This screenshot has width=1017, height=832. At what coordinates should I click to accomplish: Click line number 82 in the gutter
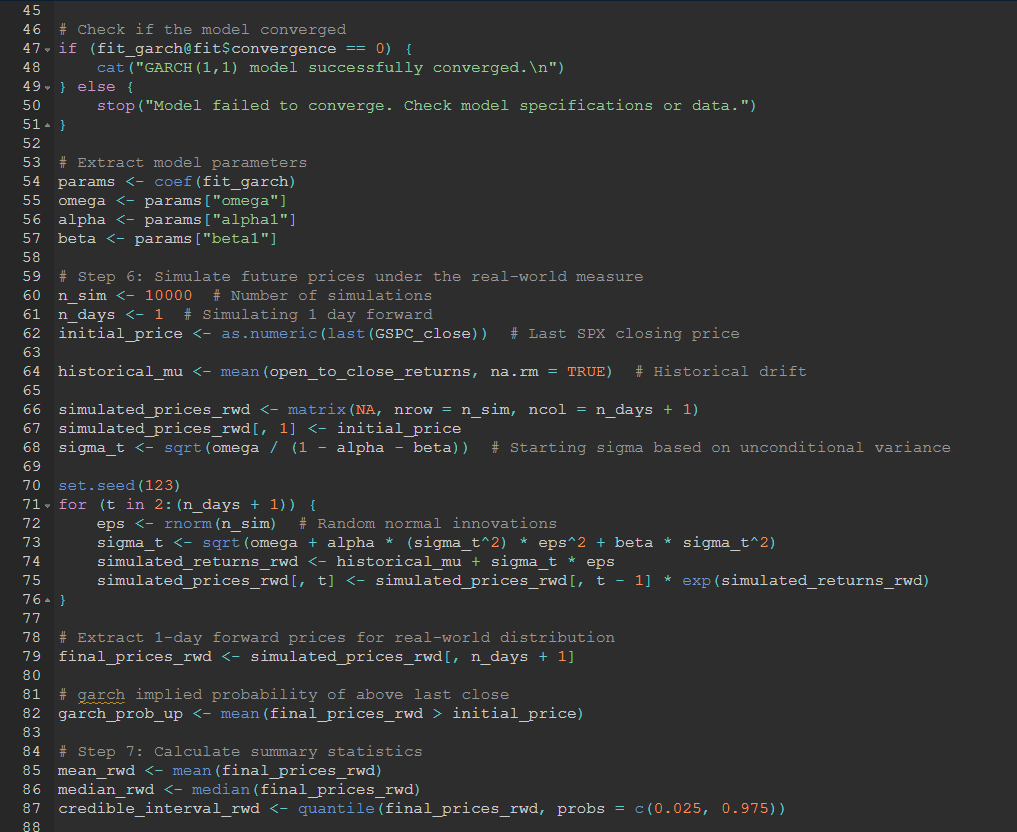click(31, 713)
